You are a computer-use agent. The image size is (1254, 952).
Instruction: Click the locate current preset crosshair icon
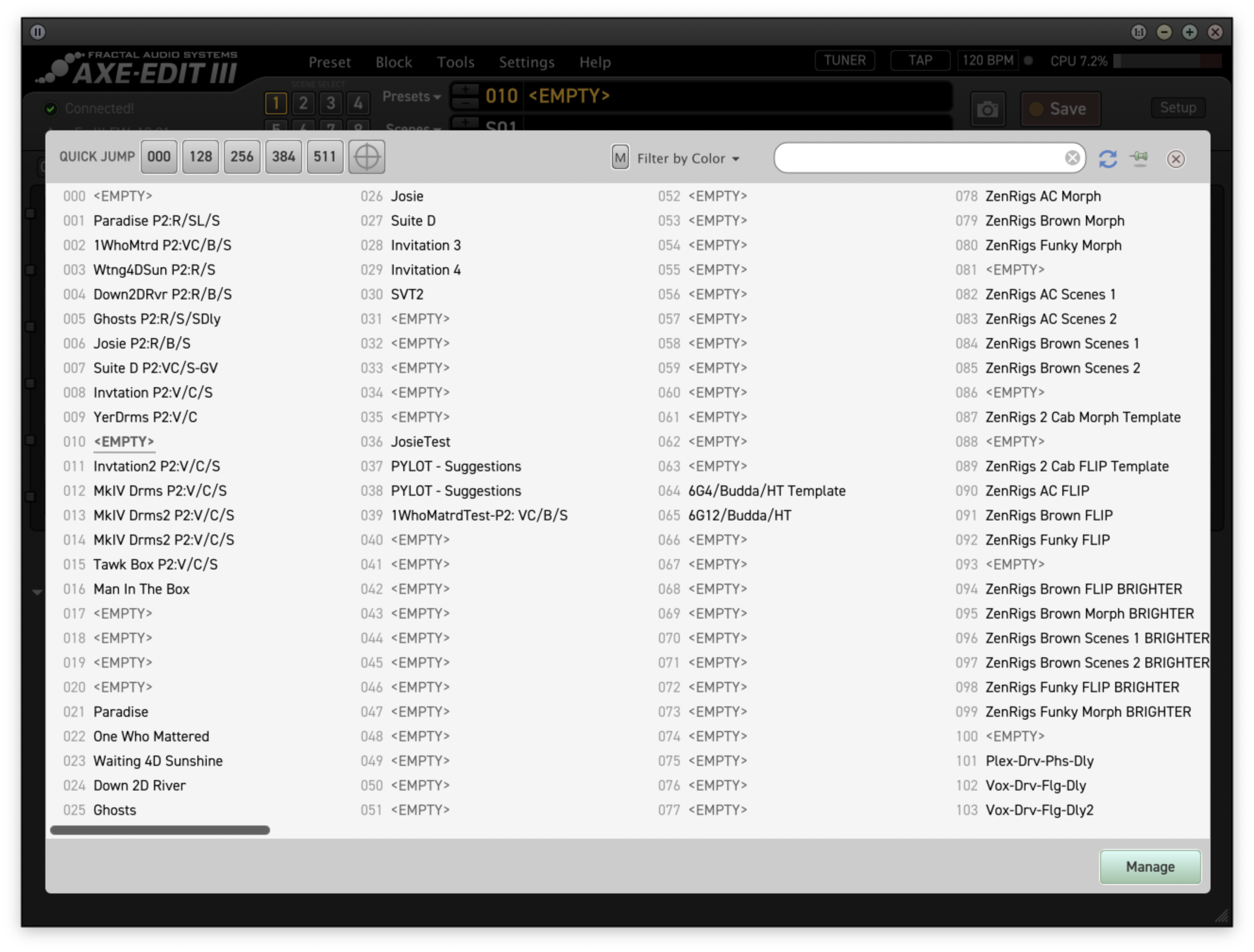366,156
